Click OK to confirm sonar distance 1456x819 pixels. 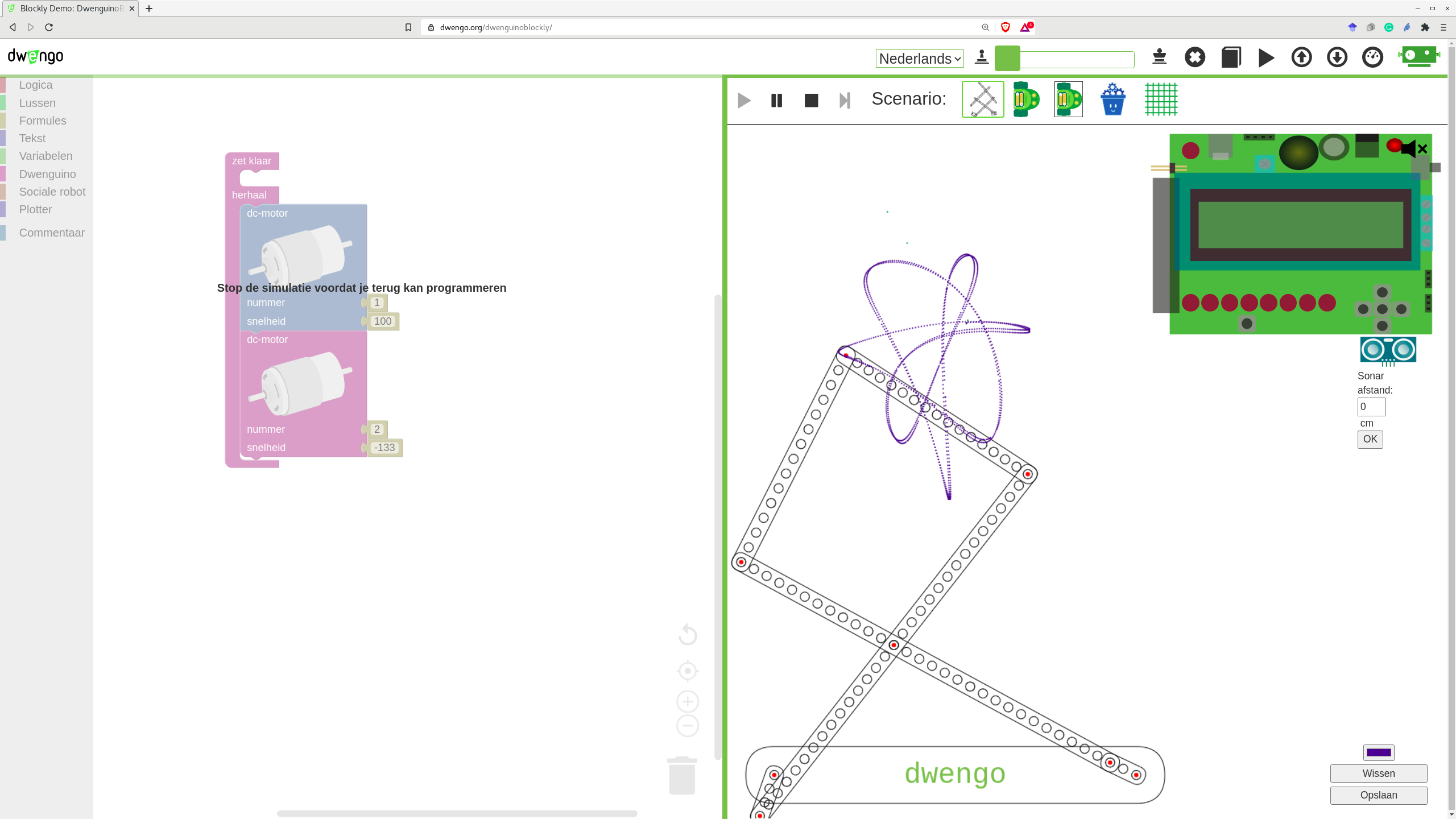coord(1370,439)
